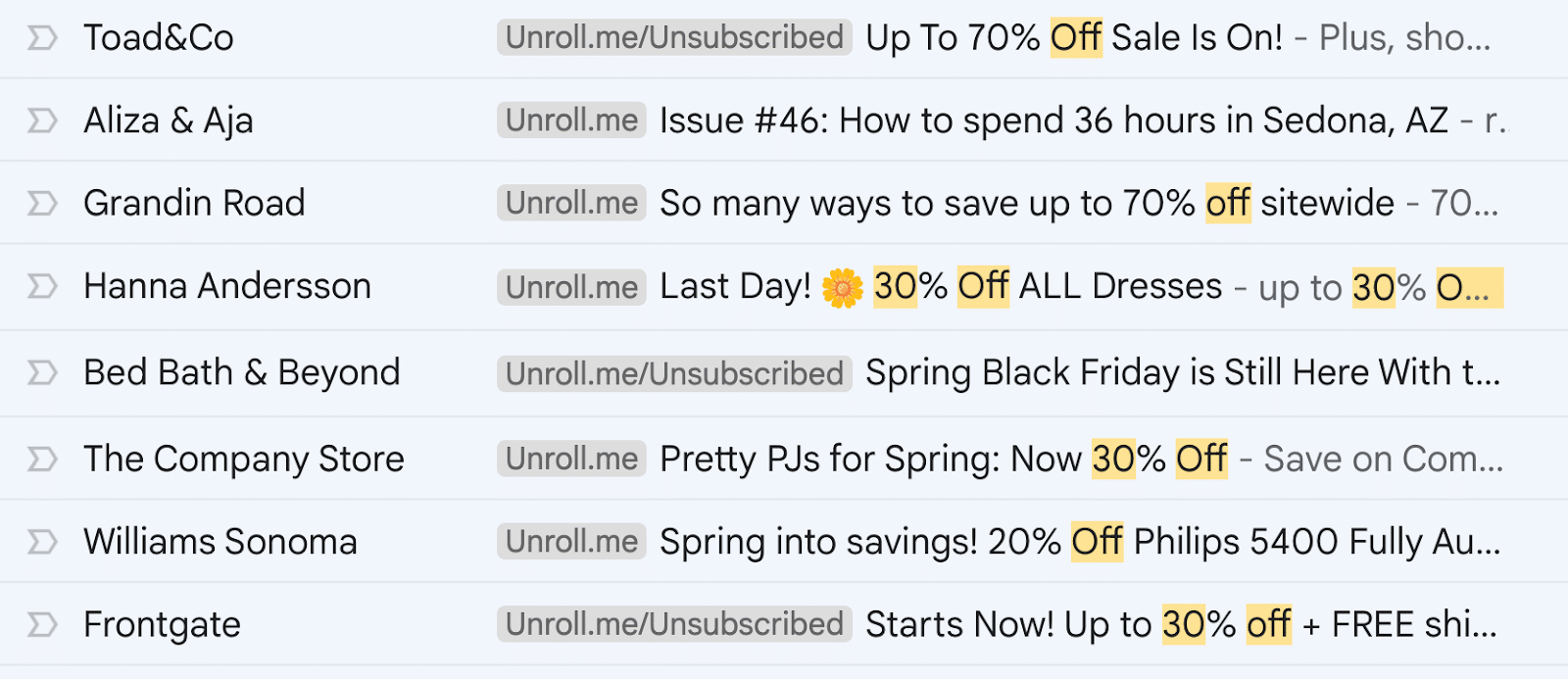1568x679 pixels.
Task: Toggle importance marker on Hanna Andersson email
Action: click(41, 286)
